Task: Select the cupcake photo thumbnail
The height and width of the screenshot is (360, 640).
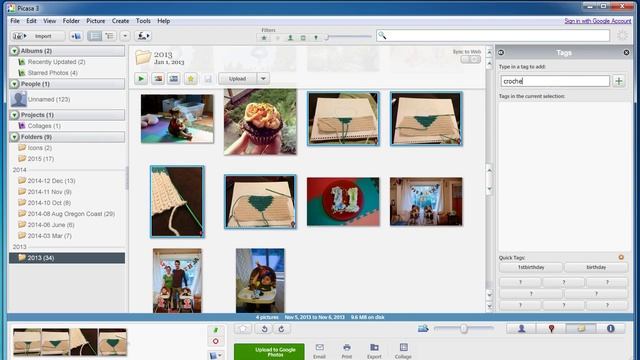Action: coord(260,122)
